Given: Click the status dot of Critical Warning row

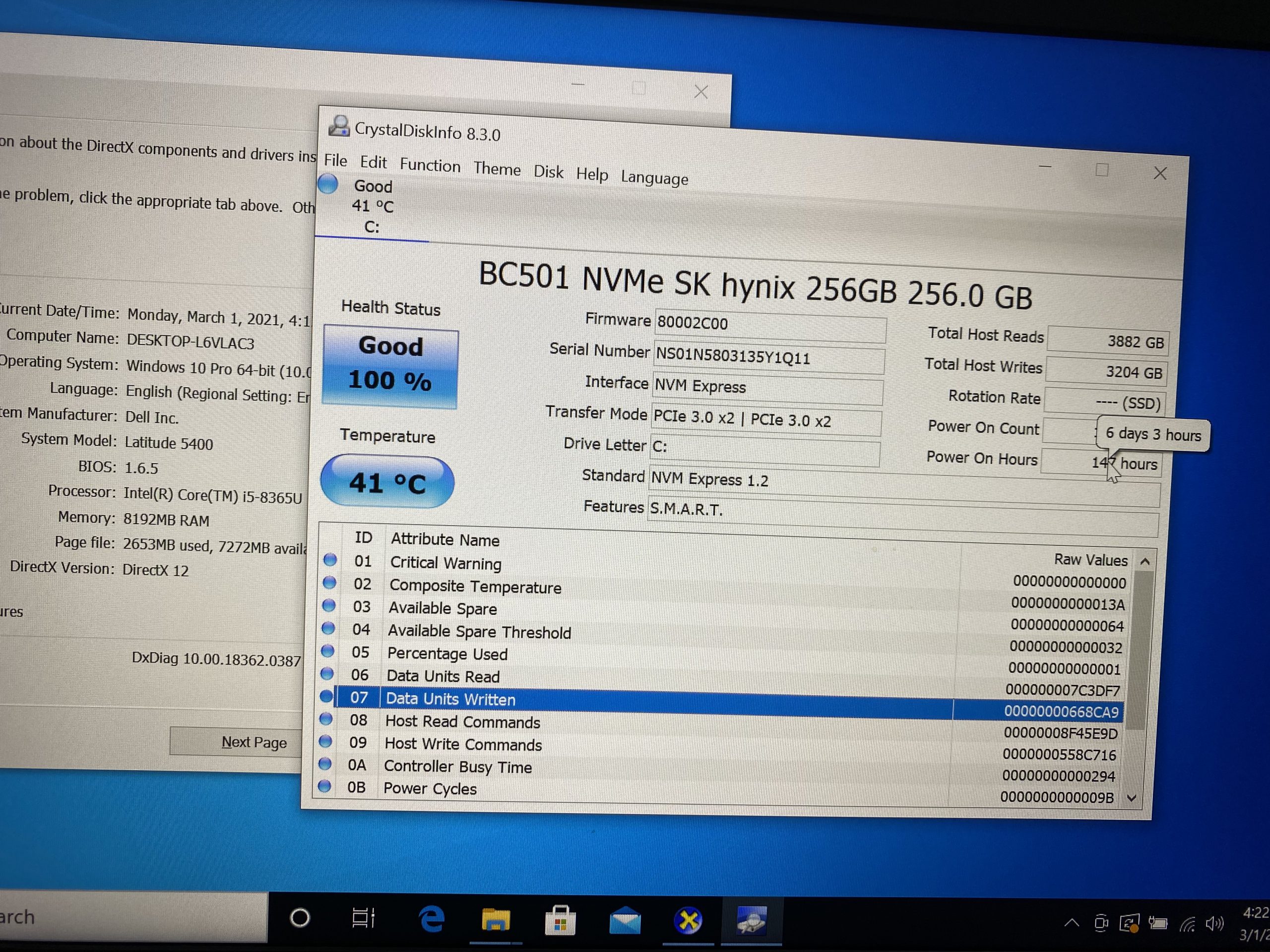Looking at the screenshot, I should coord(330,559).
